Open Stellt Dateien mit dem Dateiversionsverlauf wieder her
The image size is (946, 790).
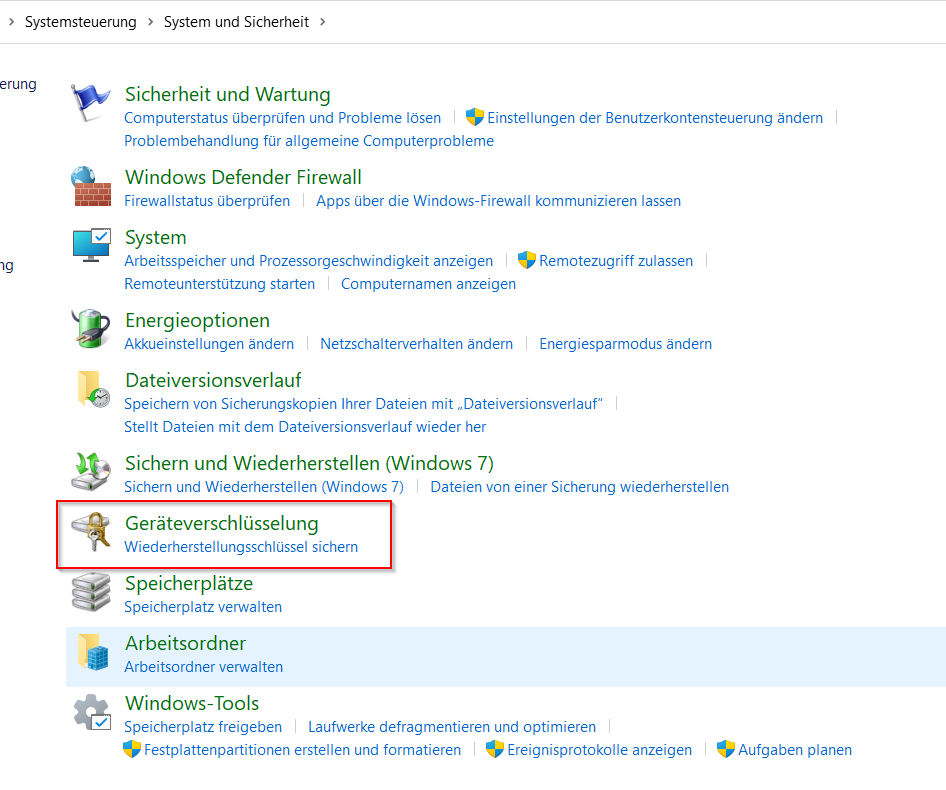point(305,427)
